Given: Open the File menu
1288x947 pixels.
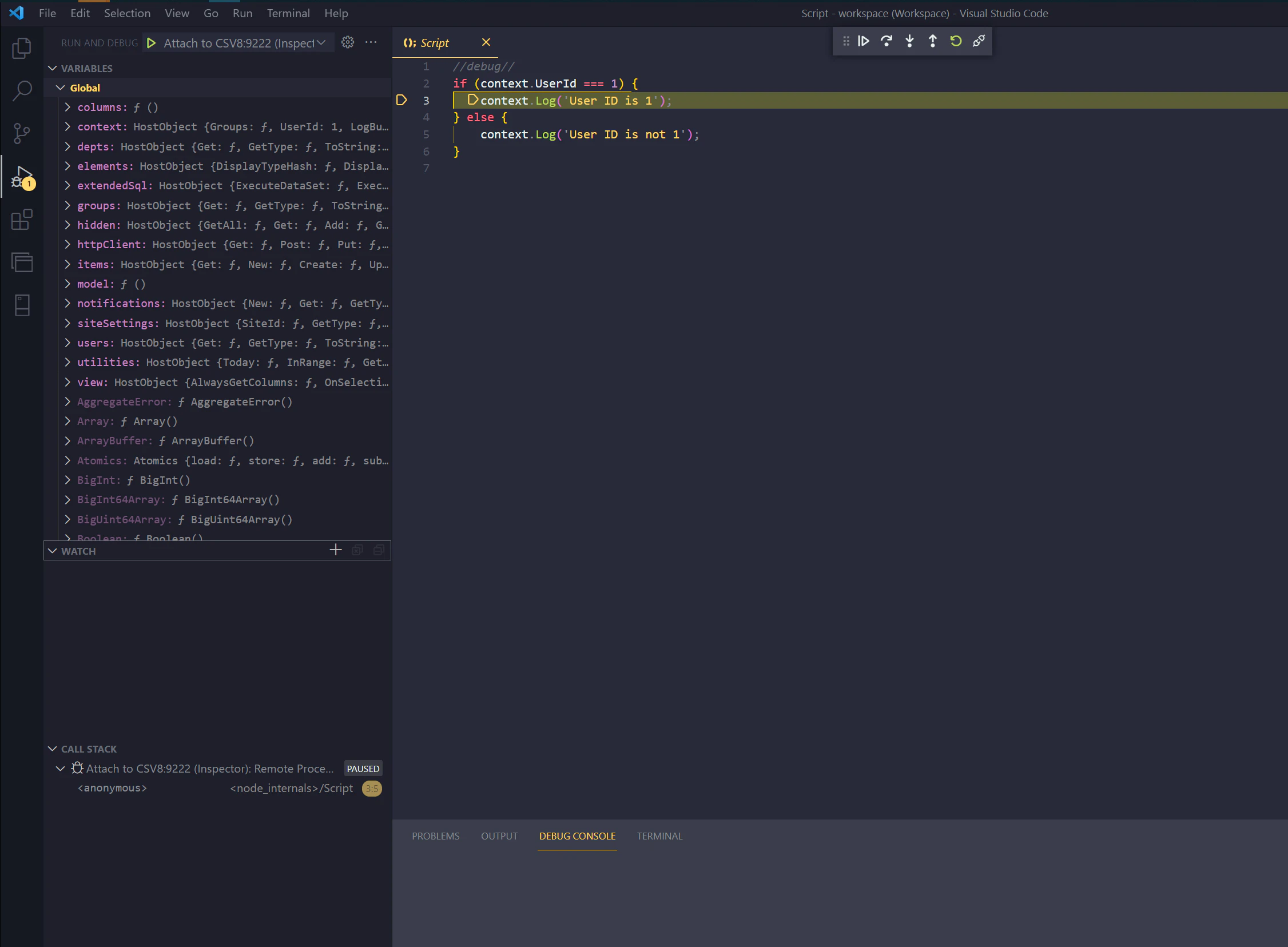Looking at the screenshot, I should click(x=47, y=13).
